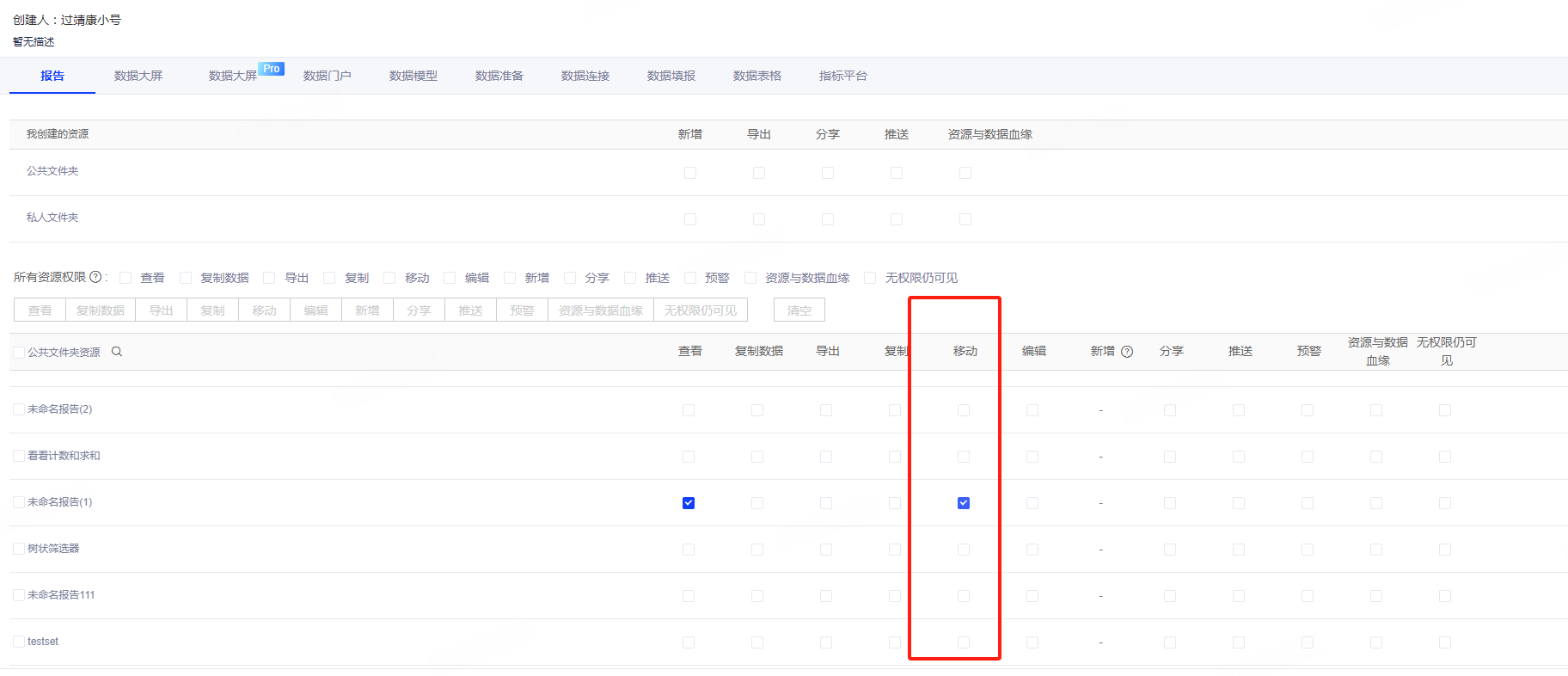The image size is (1568, 676).
Task: Go to the 数据填报 tab
Action: pyautogui.click(x=671, y=76)
